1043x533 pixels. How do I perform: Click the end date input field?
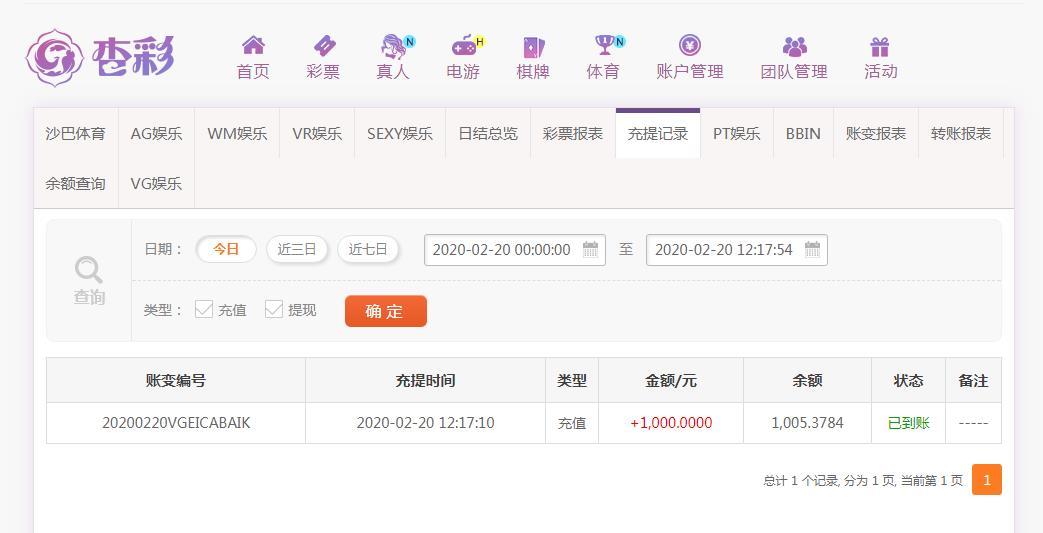pos(736,250)
